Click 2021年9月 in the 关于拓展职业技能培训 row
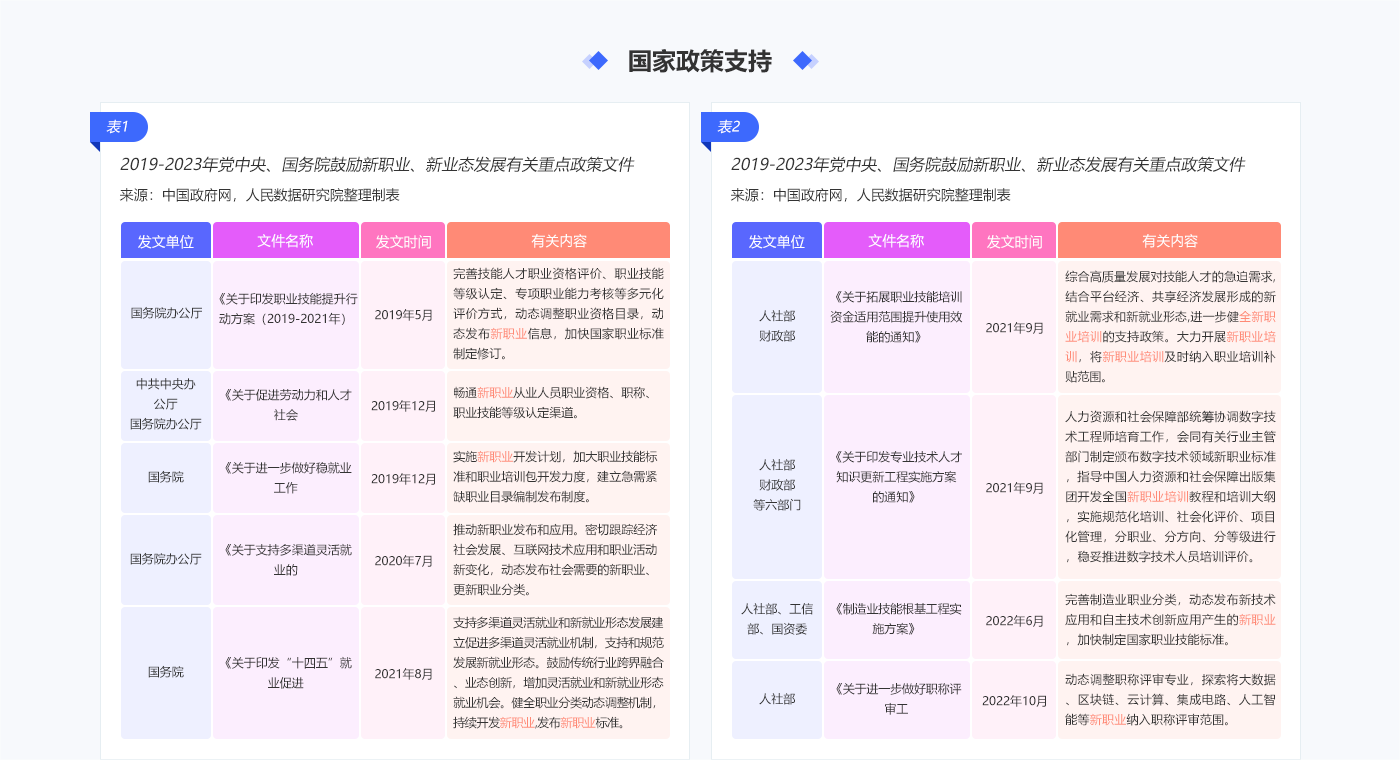This screenshot has width=1400, height=760. (1014, 326)
